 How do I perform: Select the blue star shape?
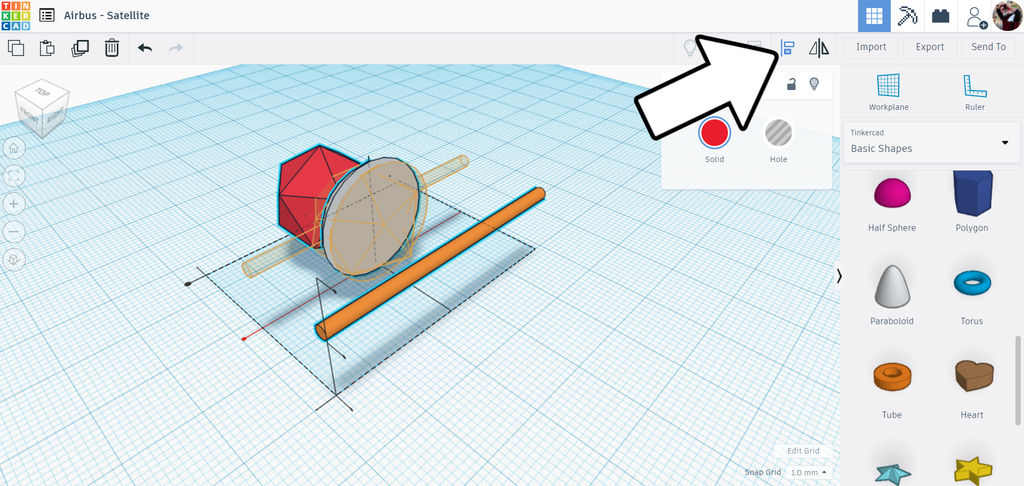[x=892, y=474]
